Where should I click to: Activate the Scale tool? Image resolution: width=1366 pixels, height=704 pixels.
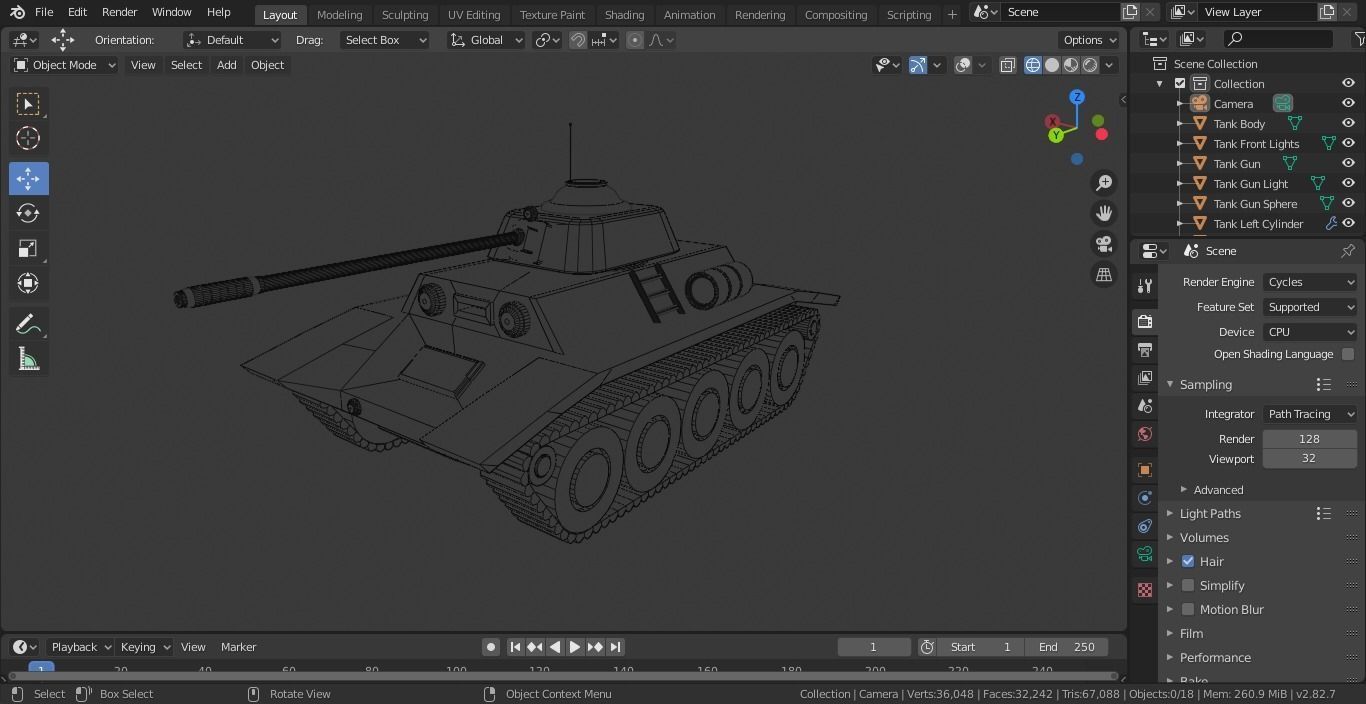tap(28, 249)
